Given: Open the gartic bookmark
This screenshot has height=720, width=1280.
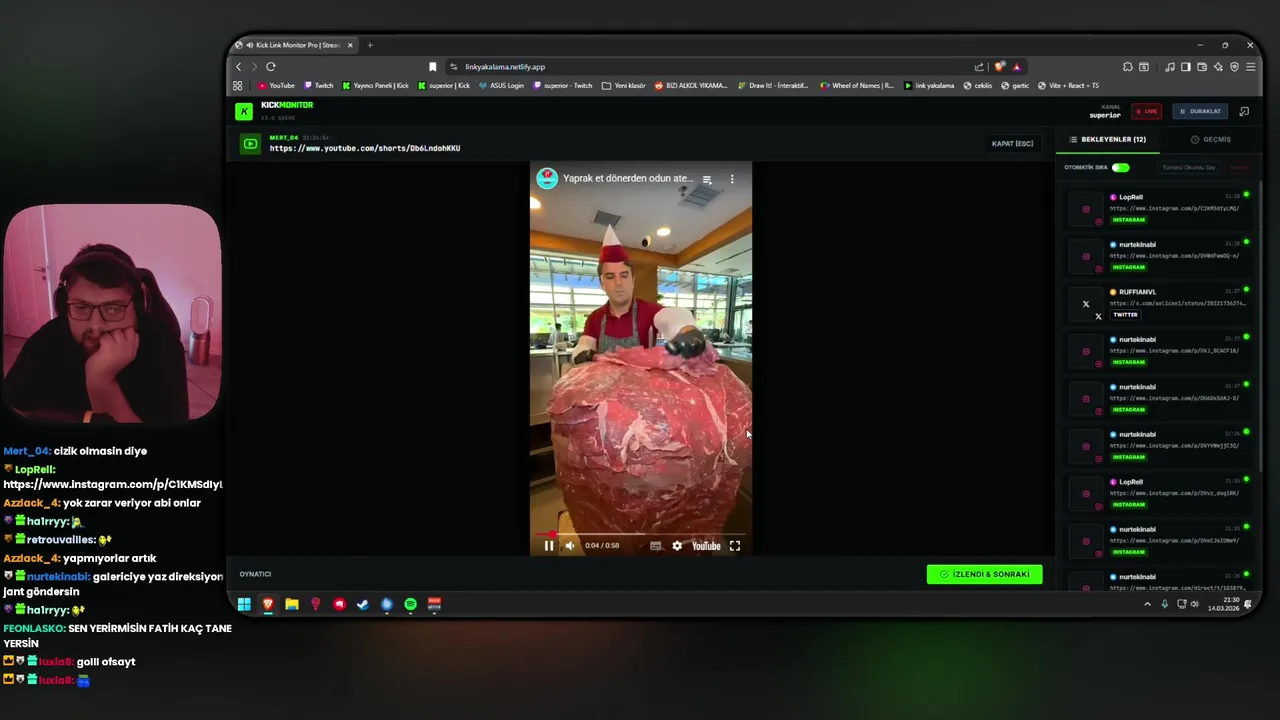Looking at the screenshot, I should [1014, 86].
